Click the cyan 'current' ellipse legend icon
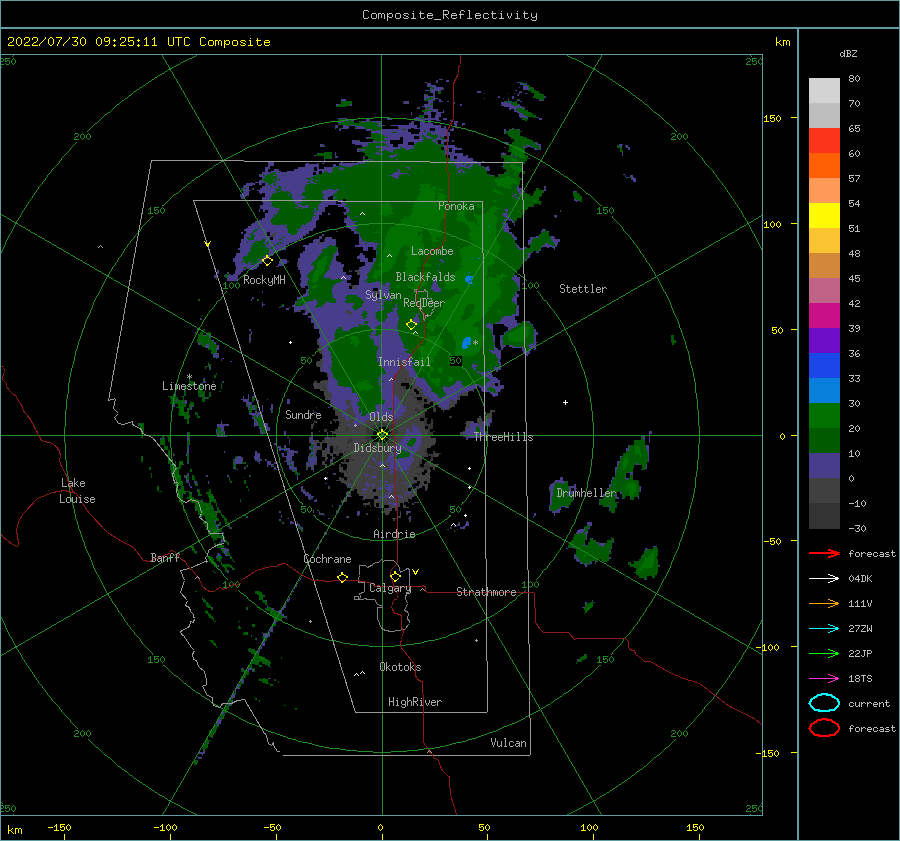This screenshot has height=841, width=900. pyautogui.click(x=824, y=703)
